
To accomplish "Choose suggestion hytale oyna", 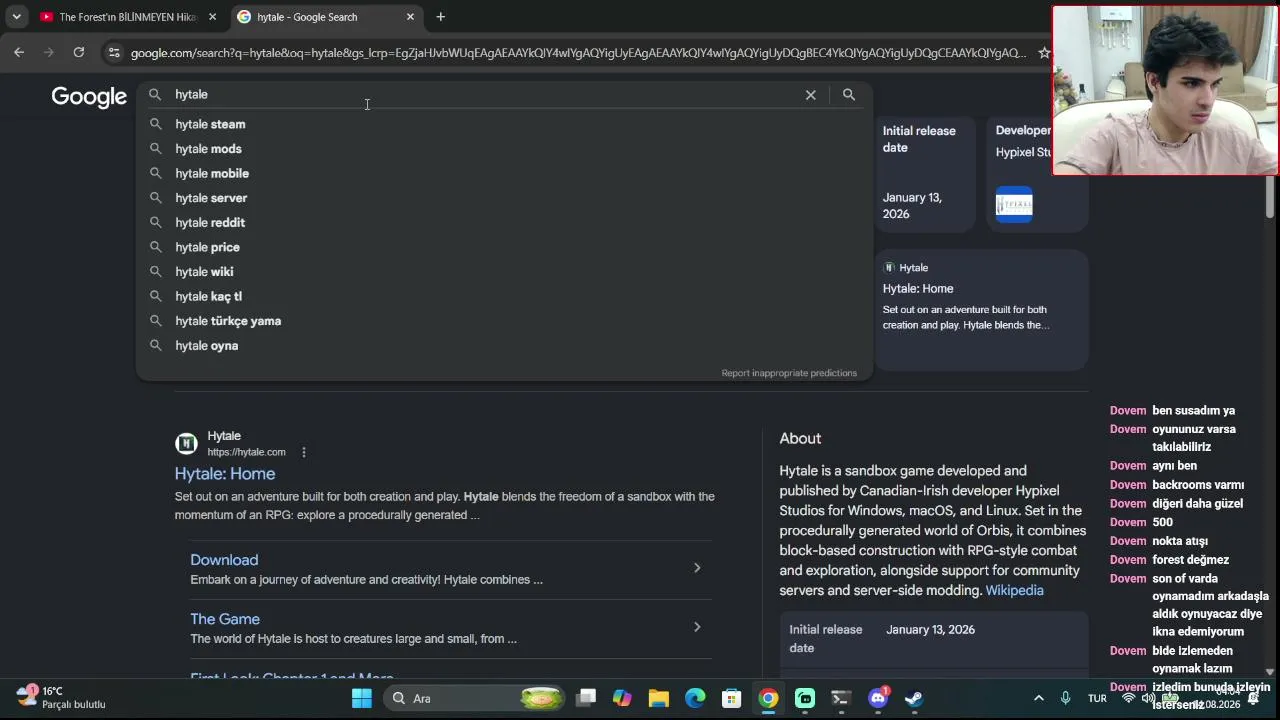I will (x=504, y=346).
